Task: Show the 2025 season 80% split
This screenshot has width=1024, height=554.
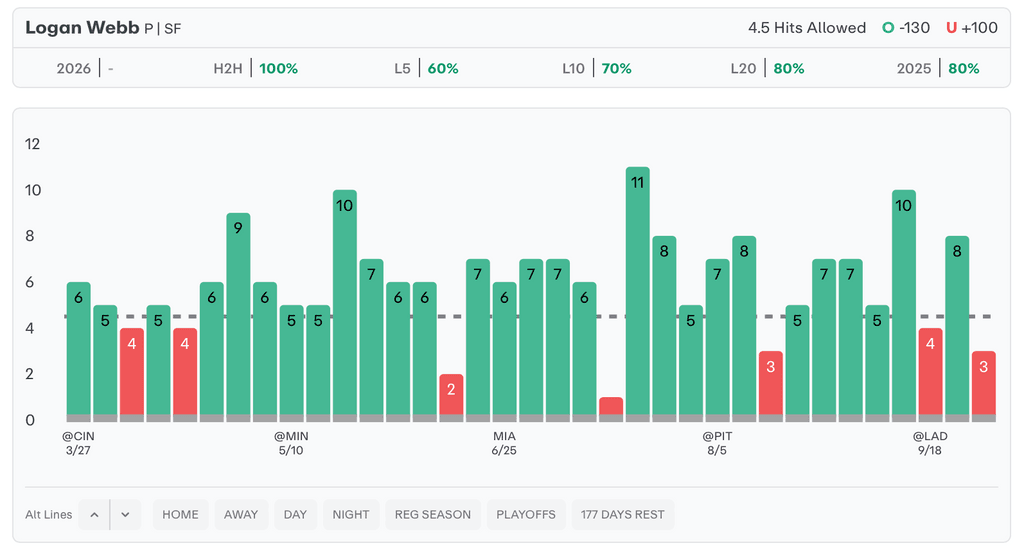Action: pos(938,69)
